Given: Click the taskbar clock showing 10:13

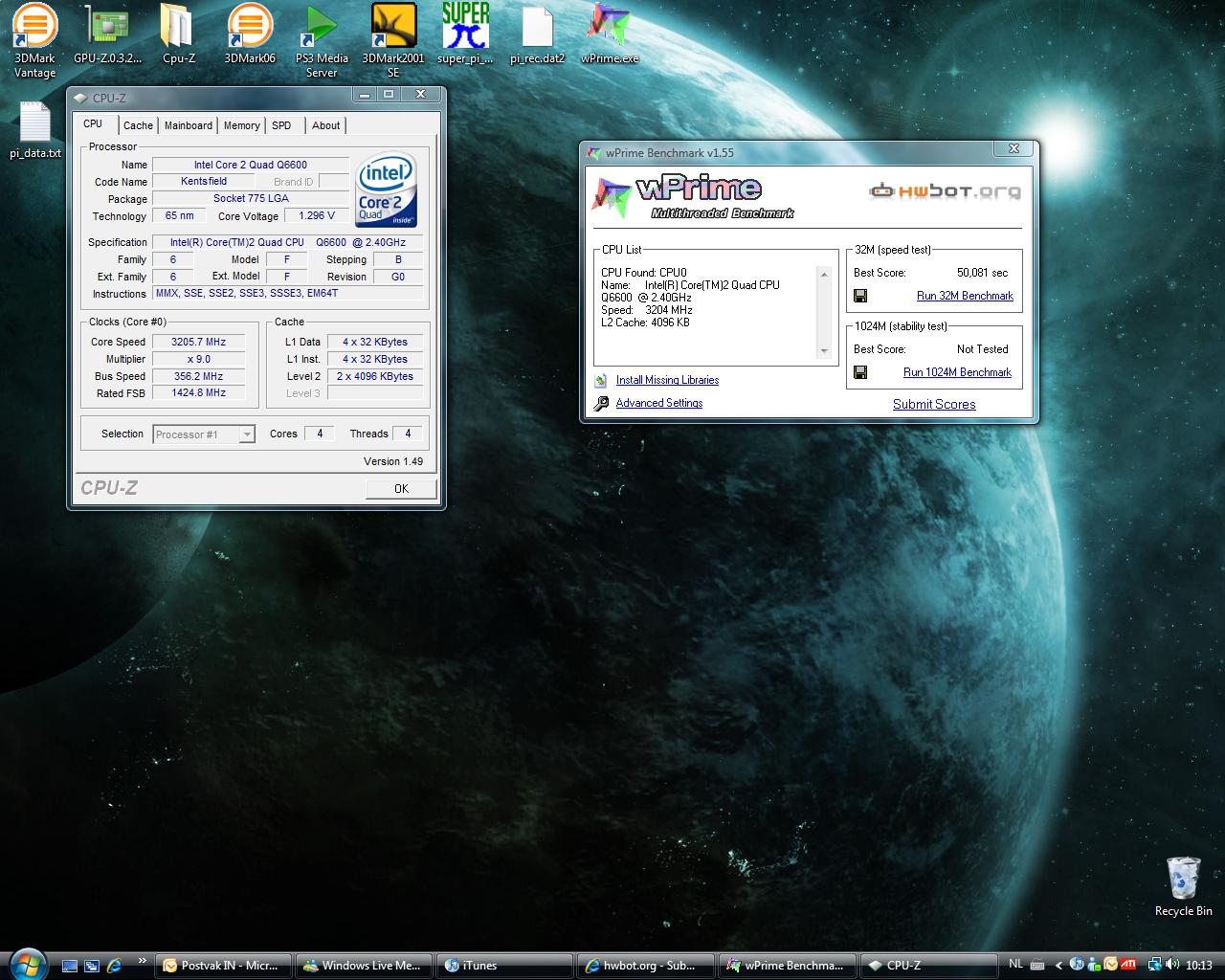Looking at the screenshot, I should 1198,965.
